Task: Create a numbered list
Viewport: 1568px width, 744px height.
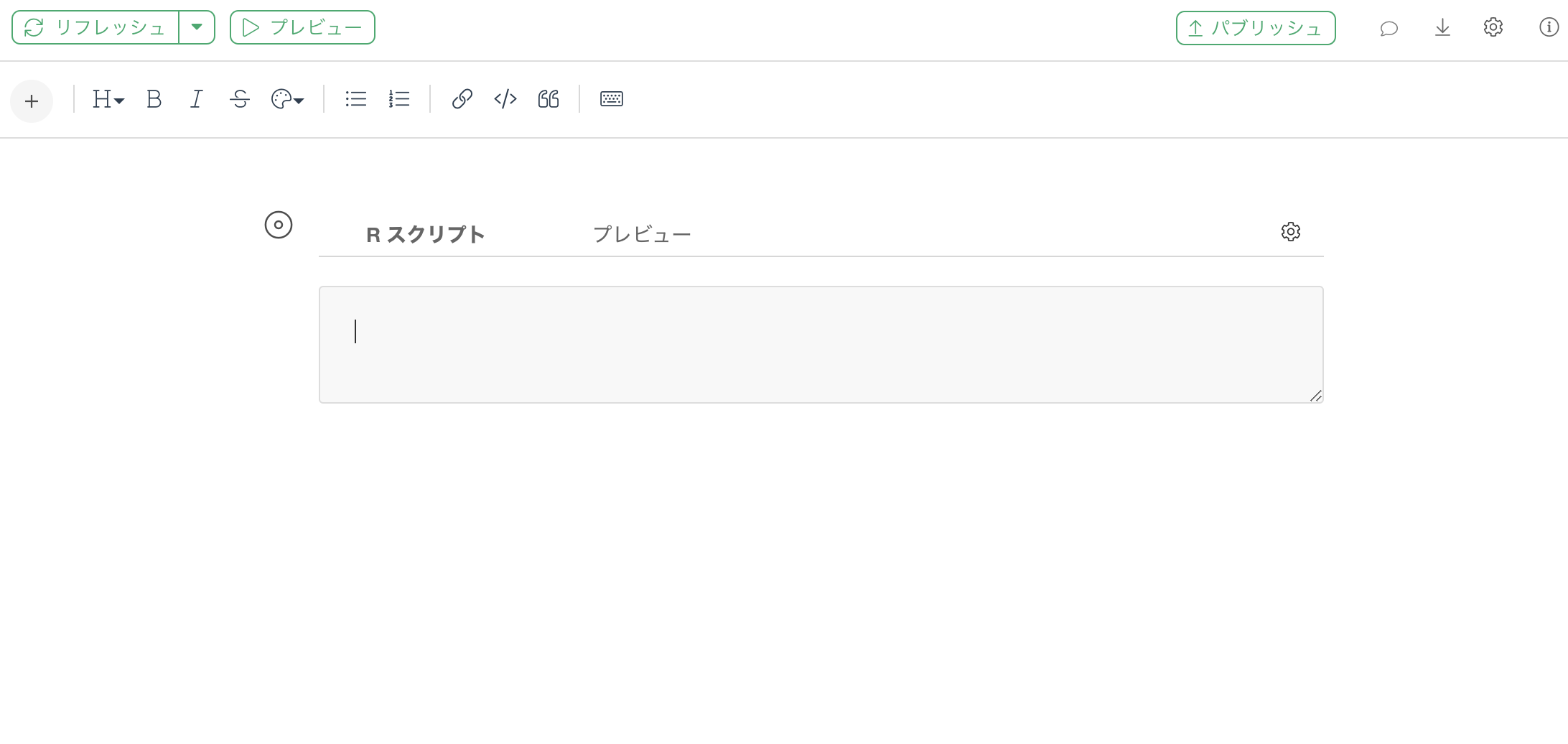Action: (399, 99)
